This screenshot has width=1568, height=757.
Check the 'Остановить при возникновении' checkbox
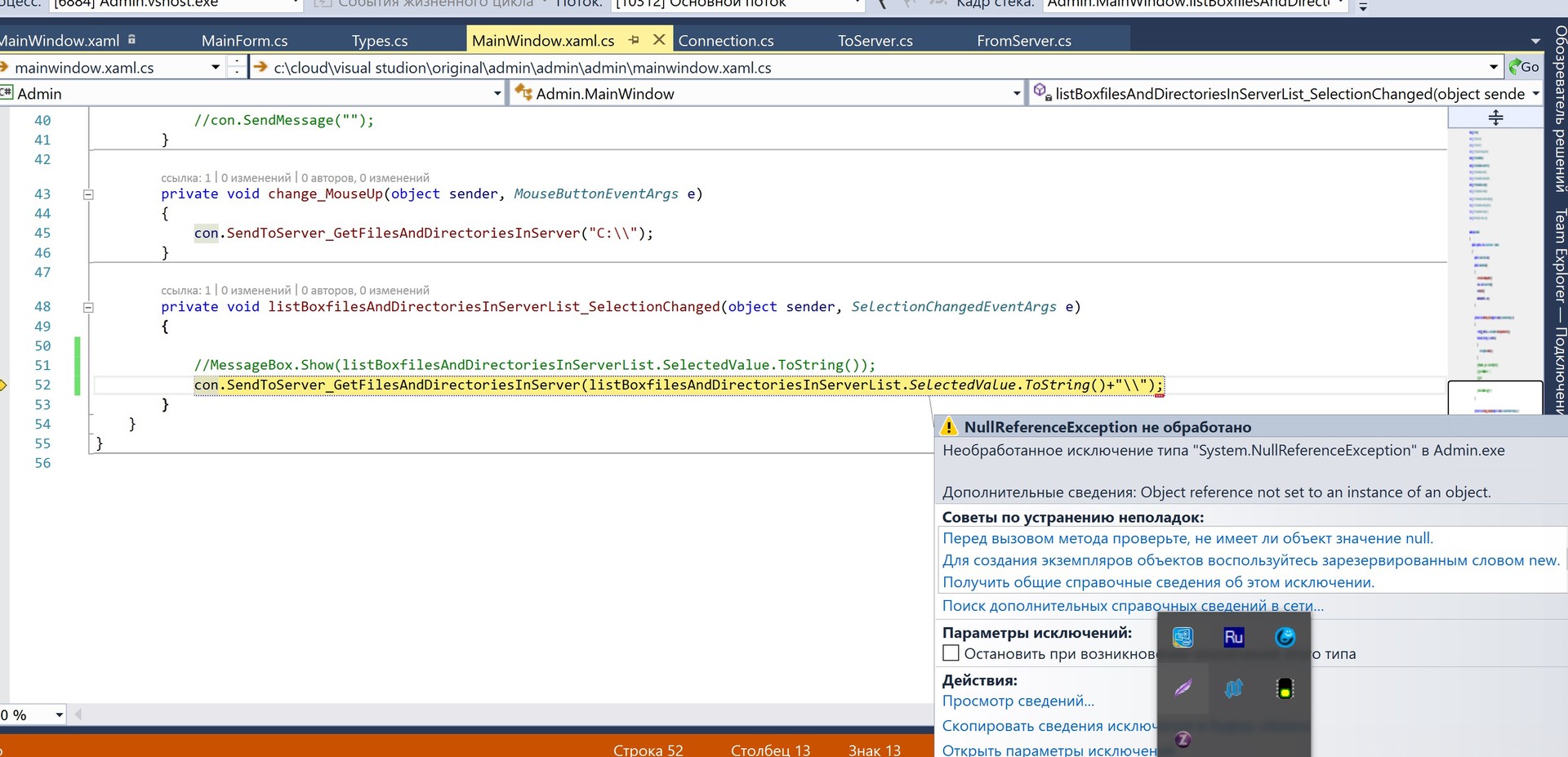coord(951,653)
